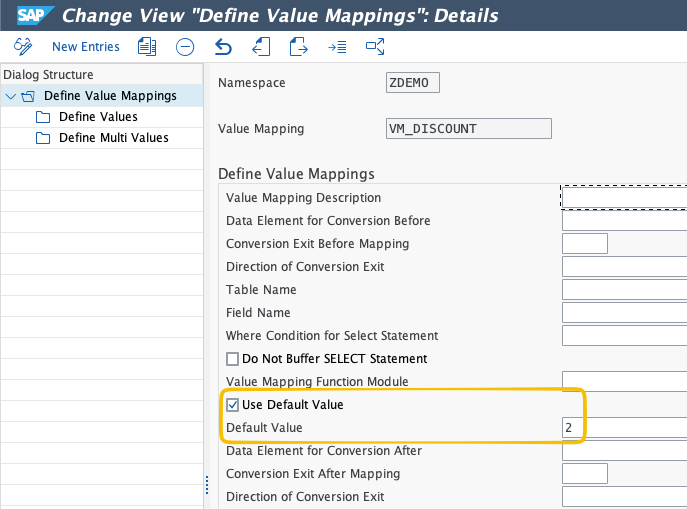
Task: Click the Table Name input field
Action: click(x=624, y=290)
